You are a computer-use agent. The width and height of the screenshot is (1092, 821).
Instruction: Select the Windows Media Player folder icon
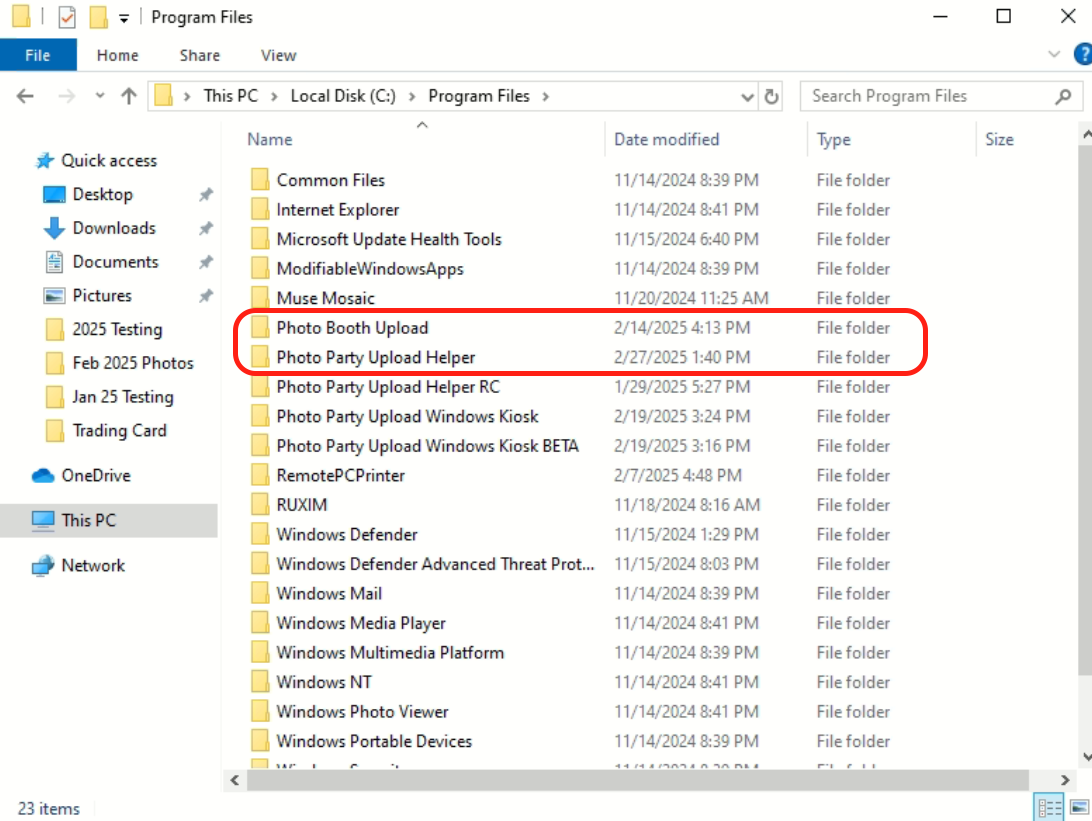pos(260,623)
